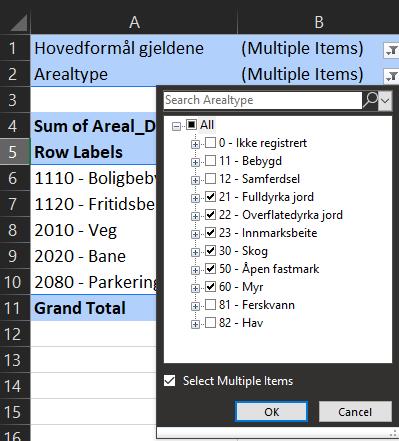Toggle Select Multiple Items checkbox
The width and height of the screenshot is (399, 441).
[x=170, y=381]
